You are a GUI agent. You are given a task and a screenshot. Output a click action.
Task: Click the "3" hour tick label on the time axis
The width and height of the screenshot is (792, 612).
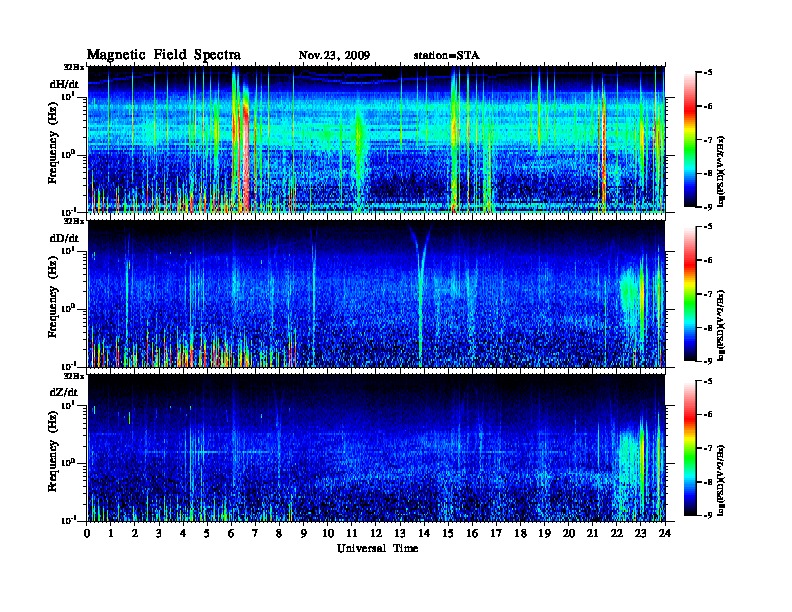[x=159, y=534]
